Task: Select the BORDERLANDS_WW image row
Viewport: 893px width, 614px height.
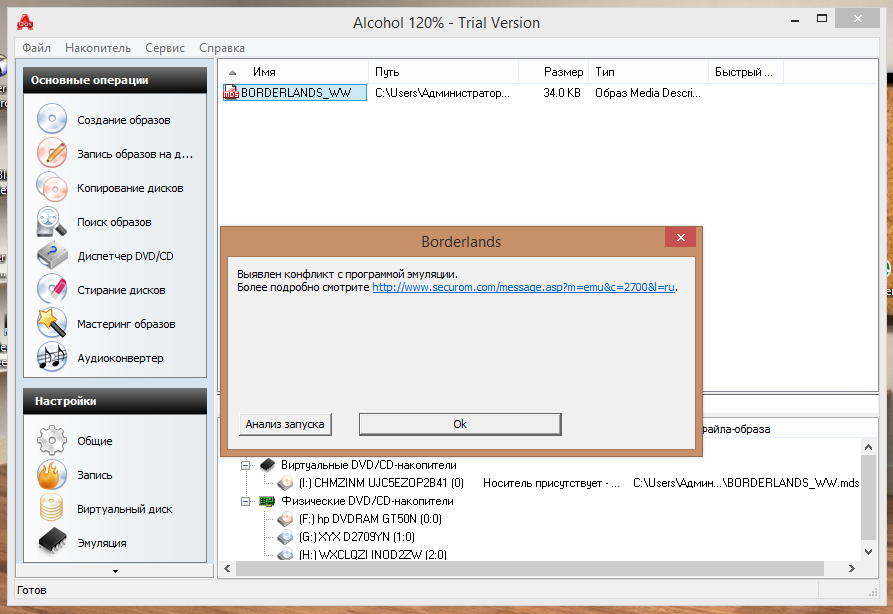Action: 294,92
